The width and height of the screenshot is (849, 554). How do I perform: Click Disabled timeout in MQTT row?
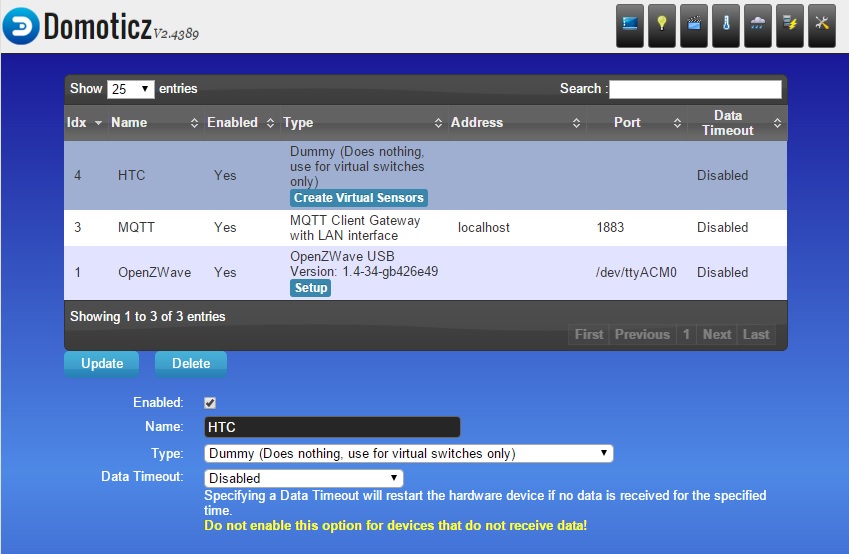click(722, 227)
